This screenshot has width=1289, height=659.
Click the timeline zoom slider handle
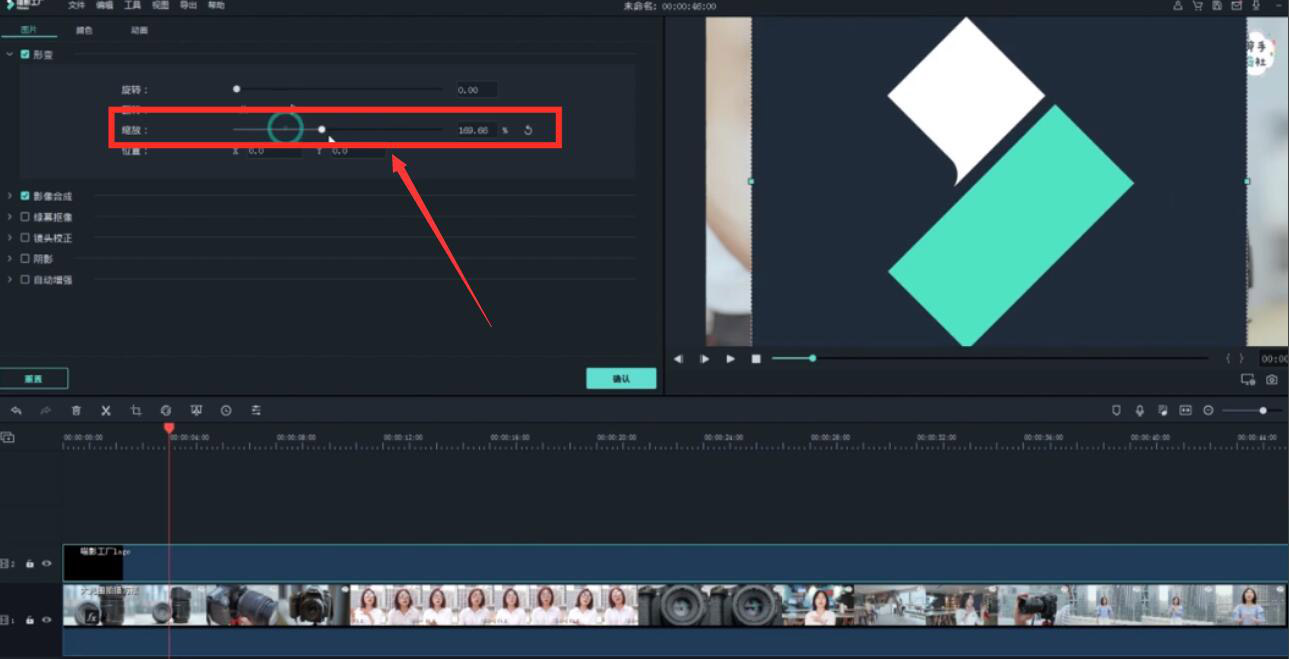pos(1263,411)
